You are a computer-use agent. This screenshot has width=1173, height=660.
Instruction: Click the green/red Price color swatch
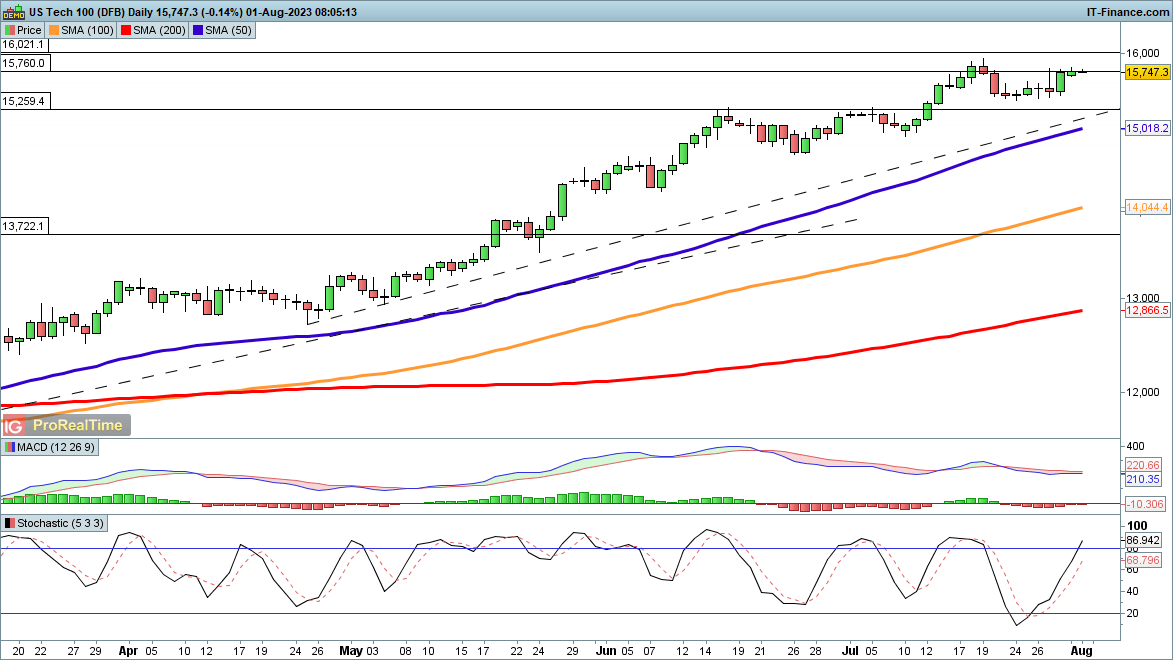pos(10,30)
